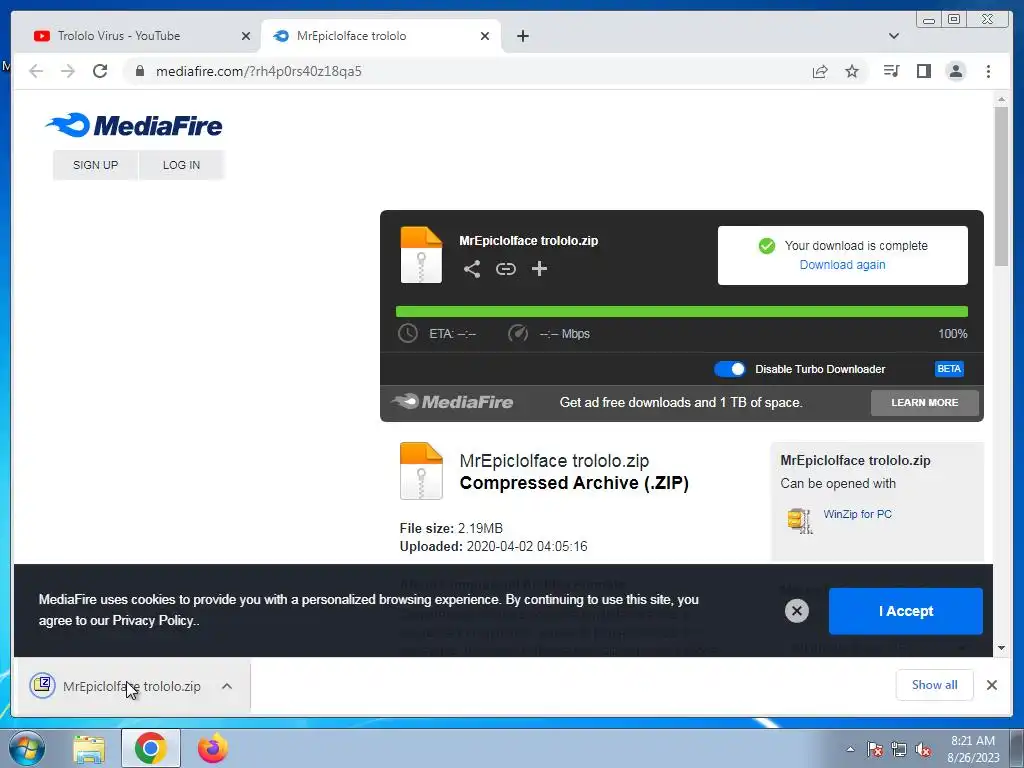
Task: Click 'File size: 2.19MB' text
Action: [x=451, y=528]
